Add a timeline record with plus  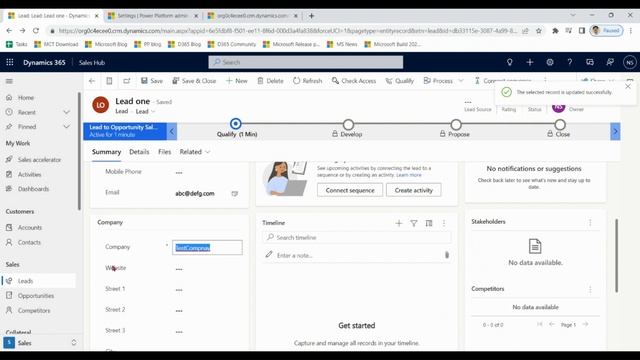[399, 223]
